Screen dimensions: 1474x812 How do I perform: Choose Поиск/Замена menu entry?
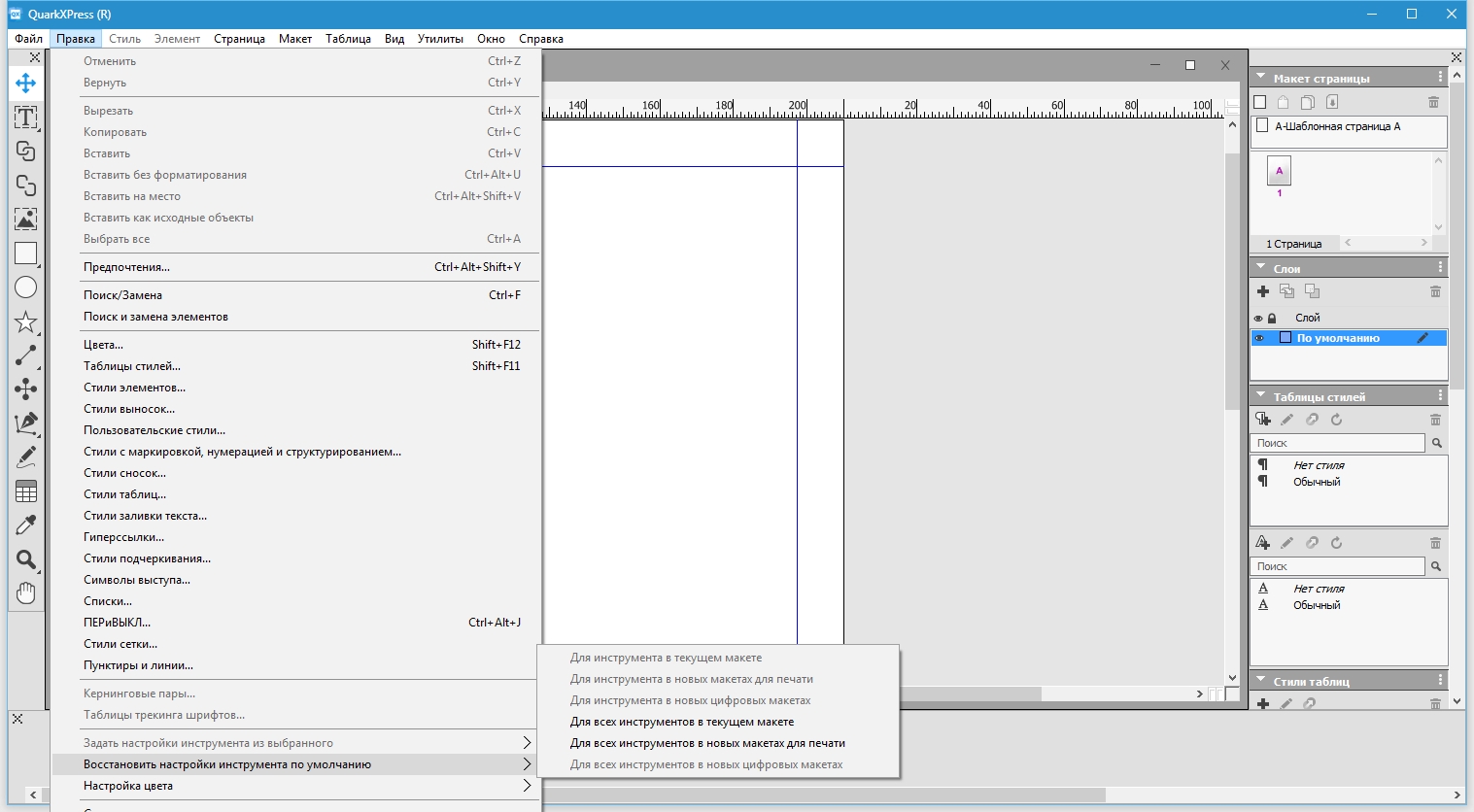(x=295, y=295)
